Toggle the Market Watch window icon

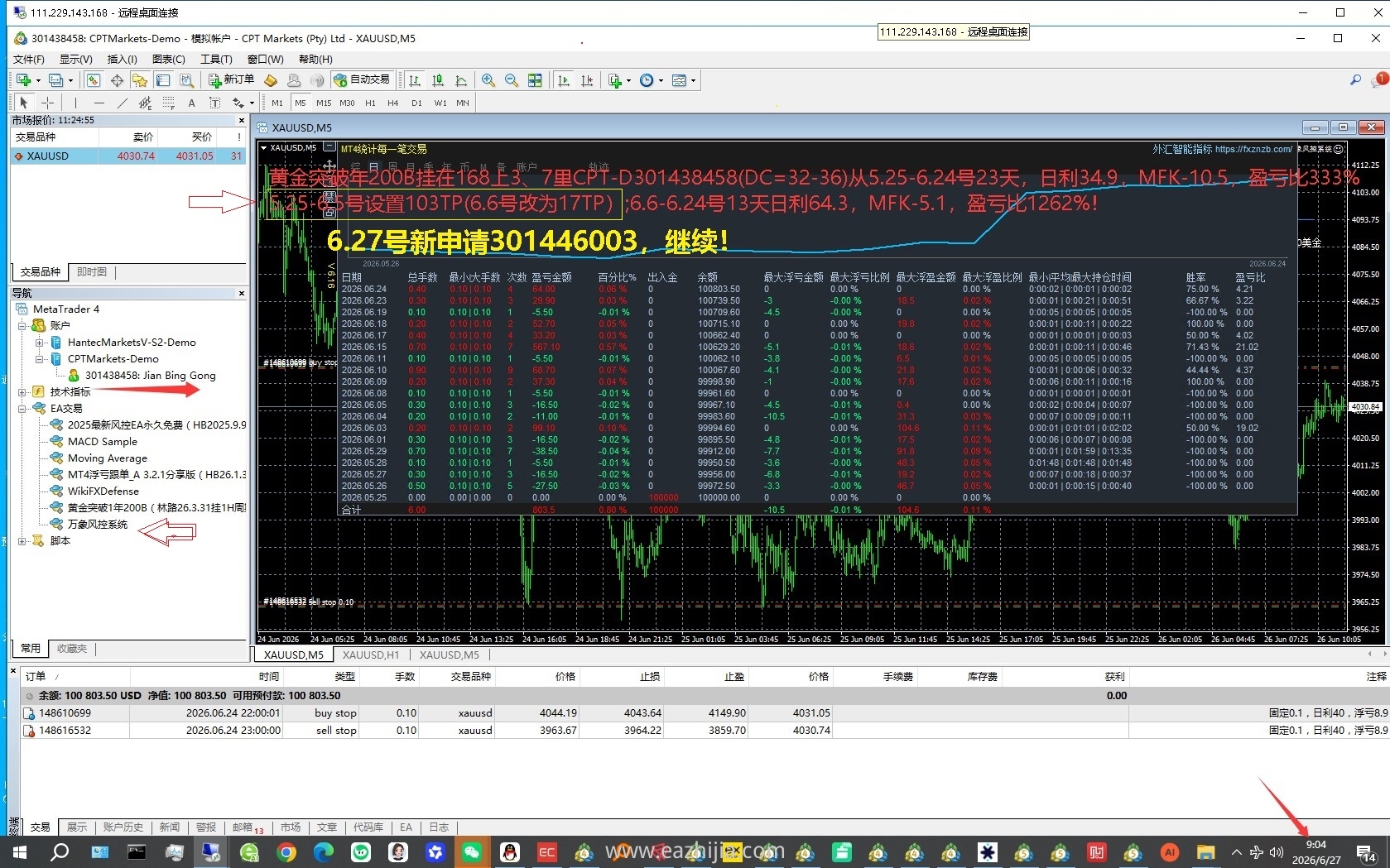coord(94,80)
